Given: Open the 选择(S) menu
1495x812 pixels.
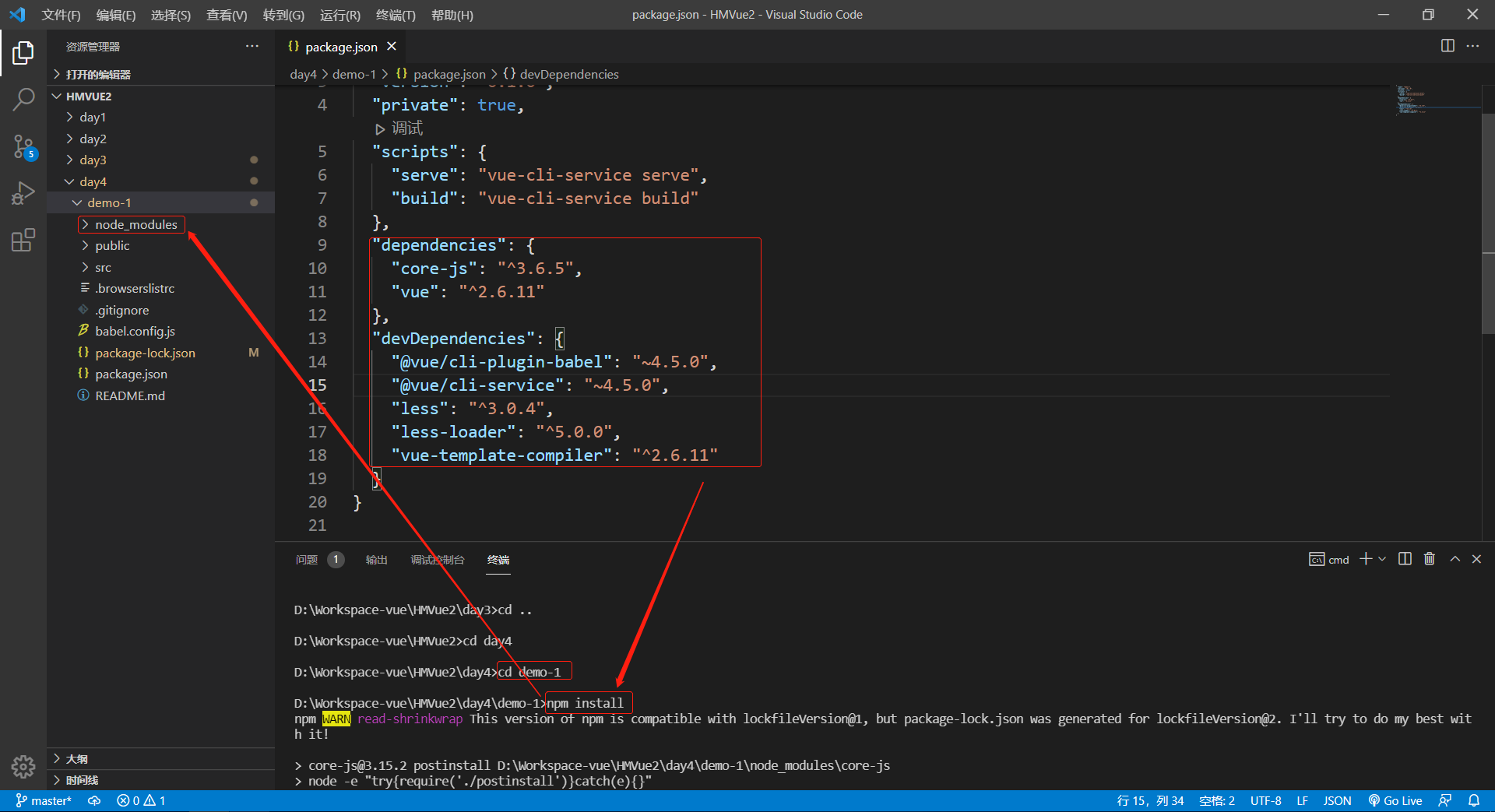Looking at the screenshot, I should [171, 15].
